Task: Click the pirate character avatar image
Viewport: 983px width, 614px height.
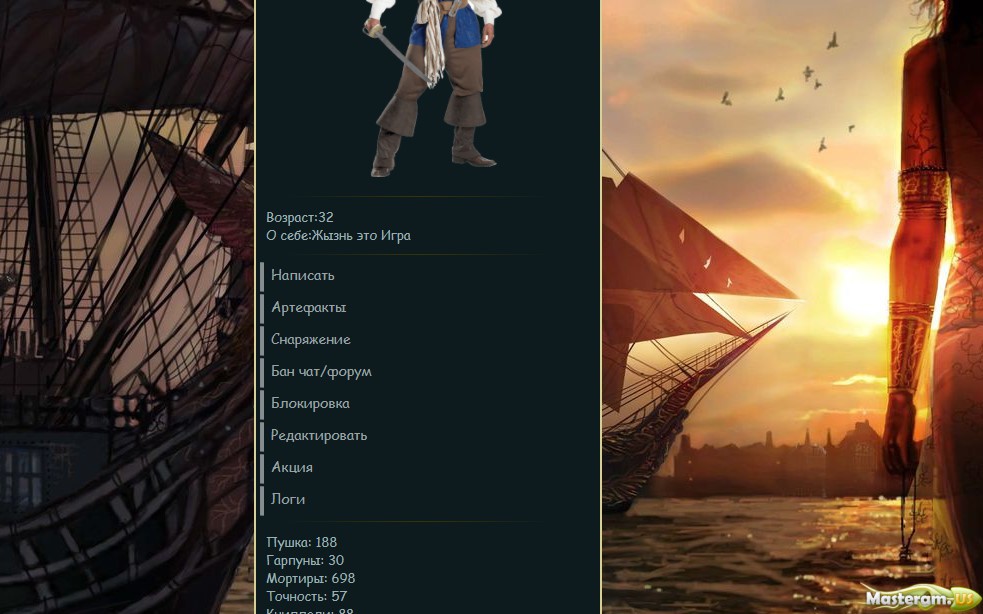Action: pos(432,88)
